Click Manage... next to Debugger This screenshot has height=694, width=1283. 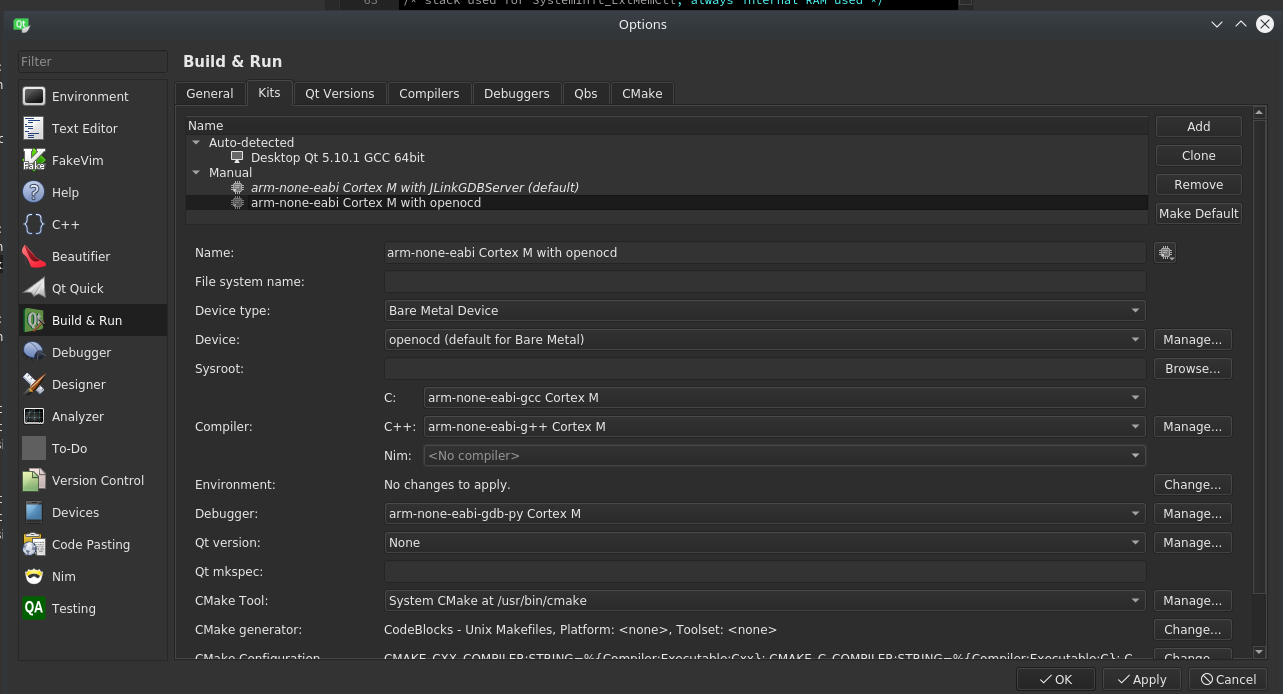click(x=1193, y=514)
